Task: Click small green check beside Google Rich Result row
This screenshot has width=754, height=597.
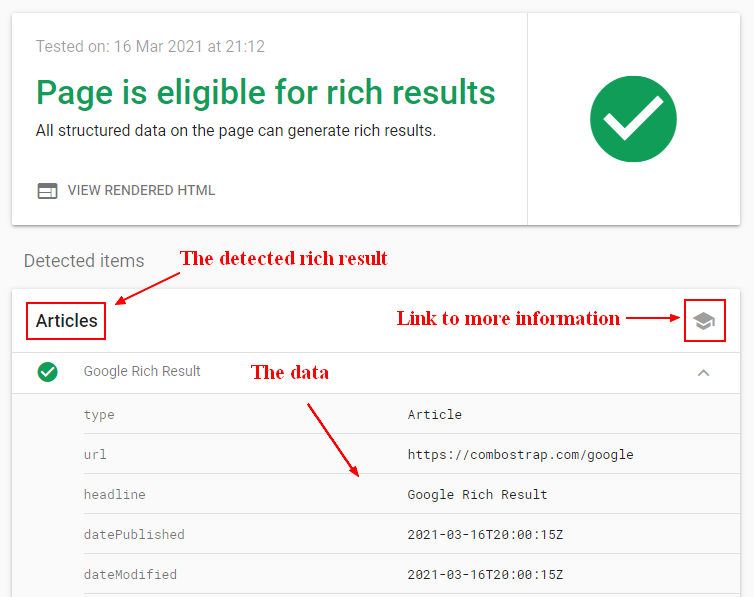Action: (x=47, y=372)
